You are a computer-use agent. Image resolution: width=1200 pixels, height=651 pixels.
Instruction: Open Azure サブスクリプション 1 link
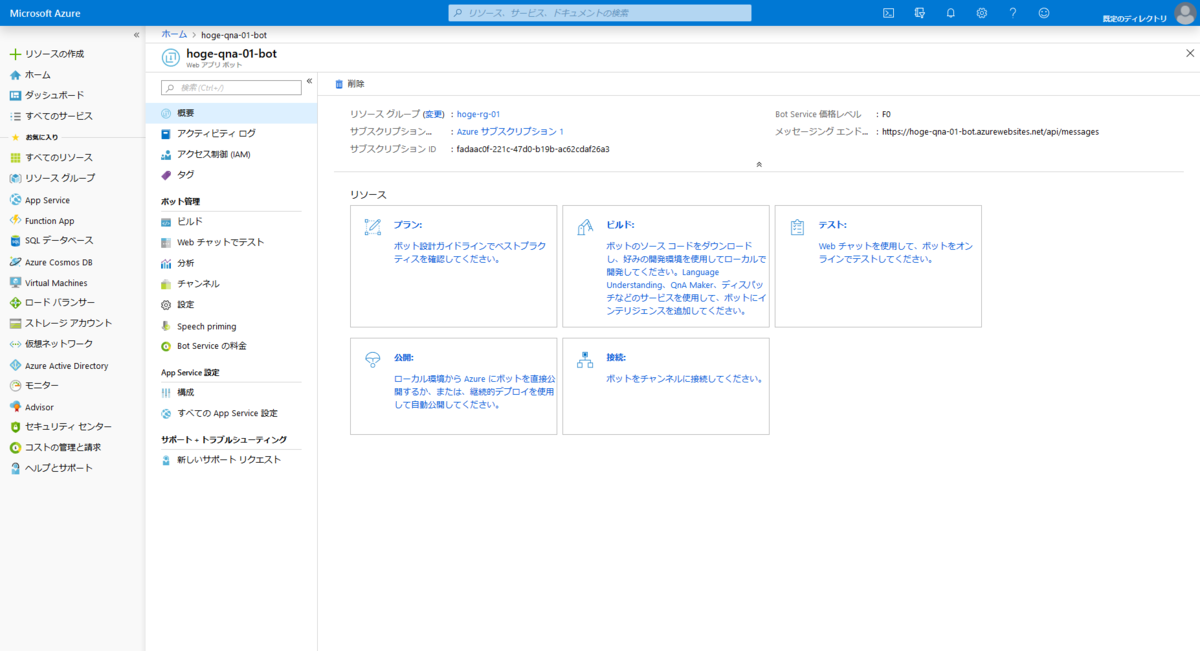pos(510,131)
